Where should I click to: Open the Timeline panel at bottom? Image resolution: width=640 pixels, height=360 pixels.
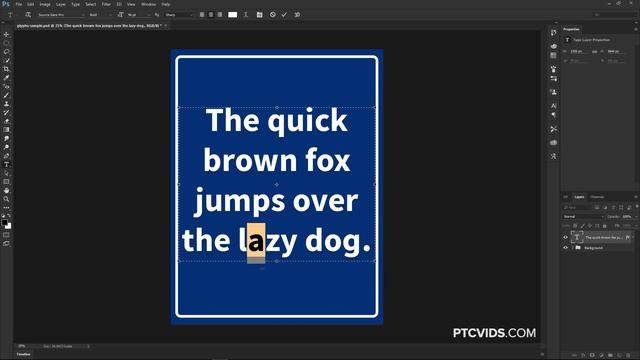tap(23, 354)
